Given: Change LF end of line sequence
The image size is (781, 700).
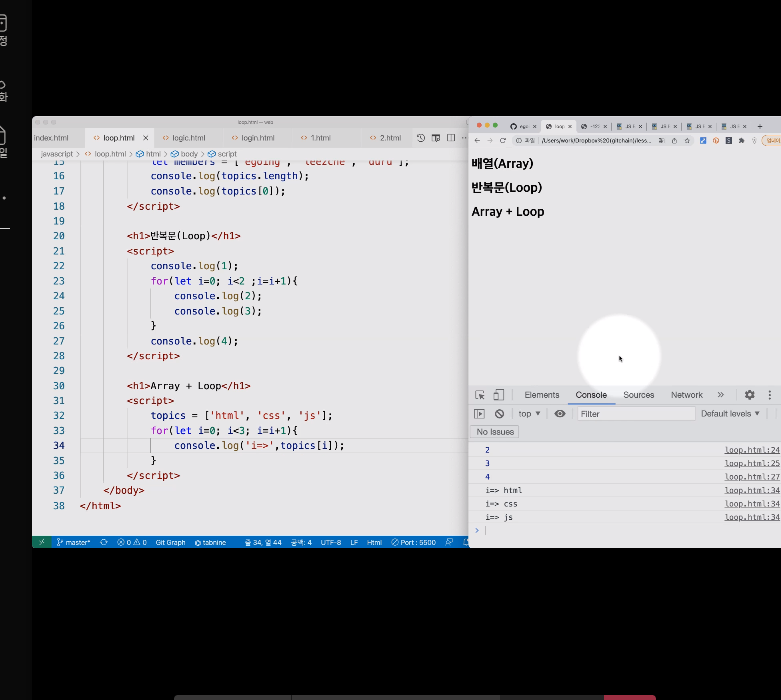Looking at the screenshot, I should coord(354,542).
